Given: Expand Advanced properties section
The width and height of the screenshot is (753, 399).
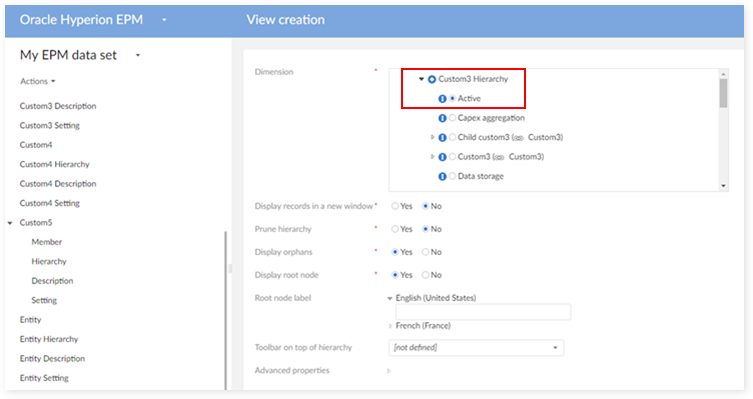Looking at the screenshot, I should (389, 371).
